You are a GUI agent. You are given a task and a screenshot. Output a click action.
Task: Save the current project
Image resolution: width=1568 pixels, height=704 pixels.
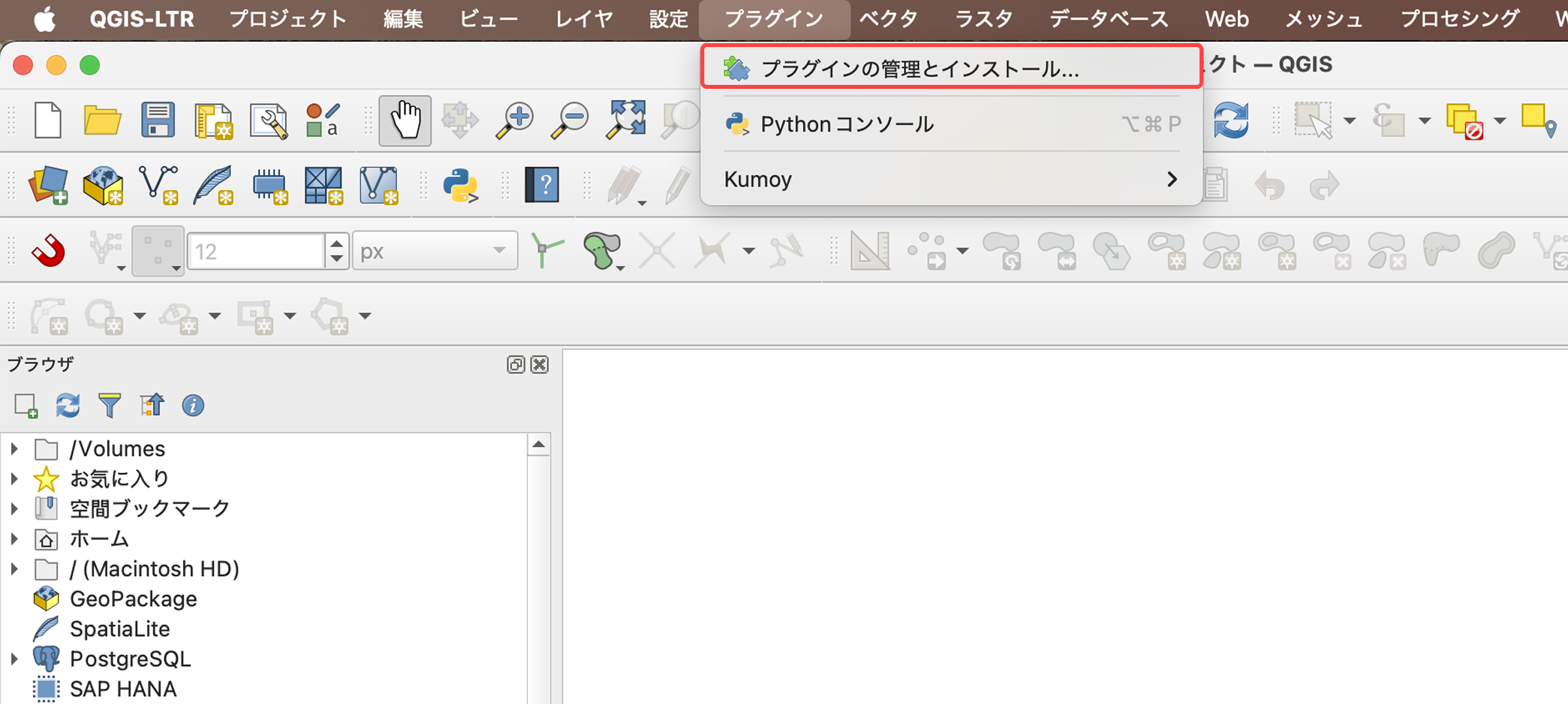tap(157, 120)
